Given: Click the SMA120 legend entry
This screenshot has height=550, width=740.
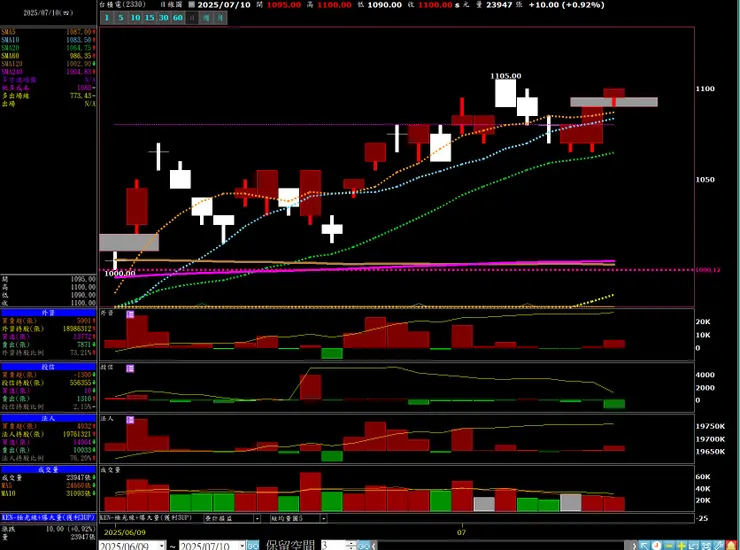Looking at the screenshot, I should (x=48, y=64).
